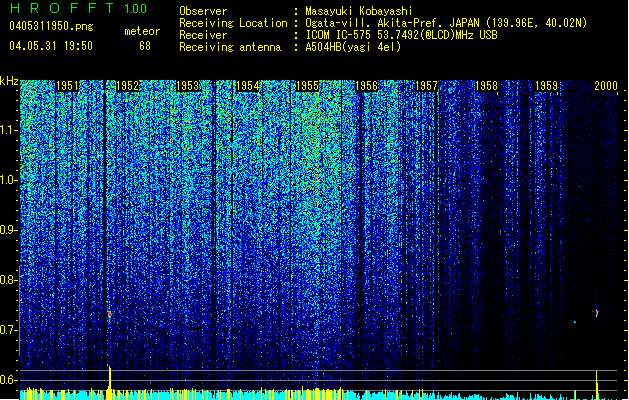Click the Receiver field label
This screenshot has height=400, width=629.
pos(203,35)
